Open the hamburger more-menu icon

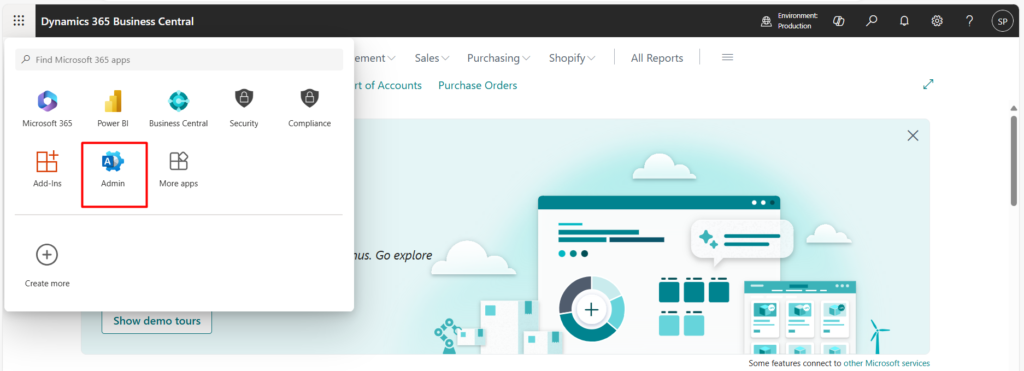(728, 57)
